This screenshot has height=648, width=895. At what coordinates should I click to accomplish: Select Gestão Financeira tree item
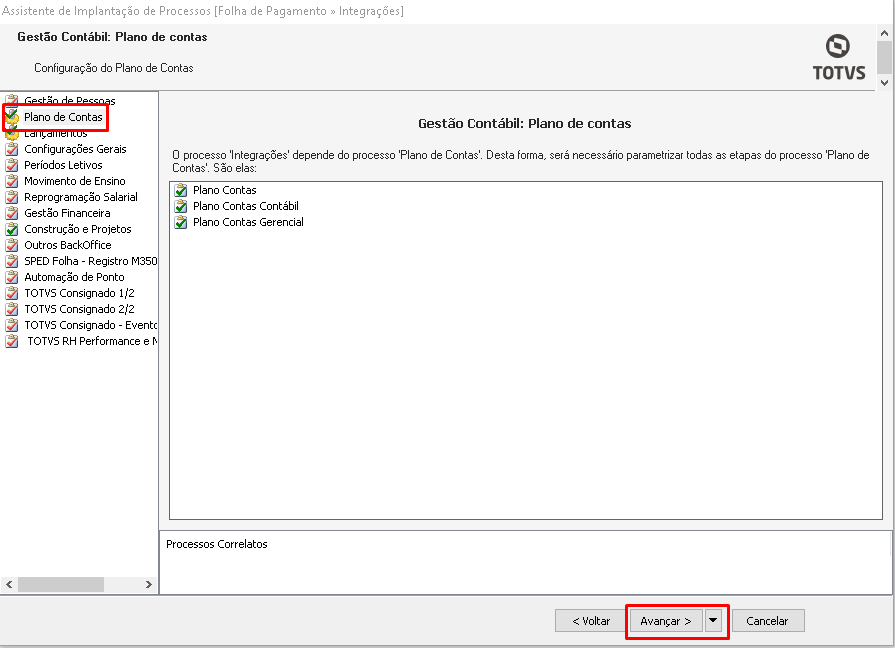pyautogui.click(x=67, y=213)
